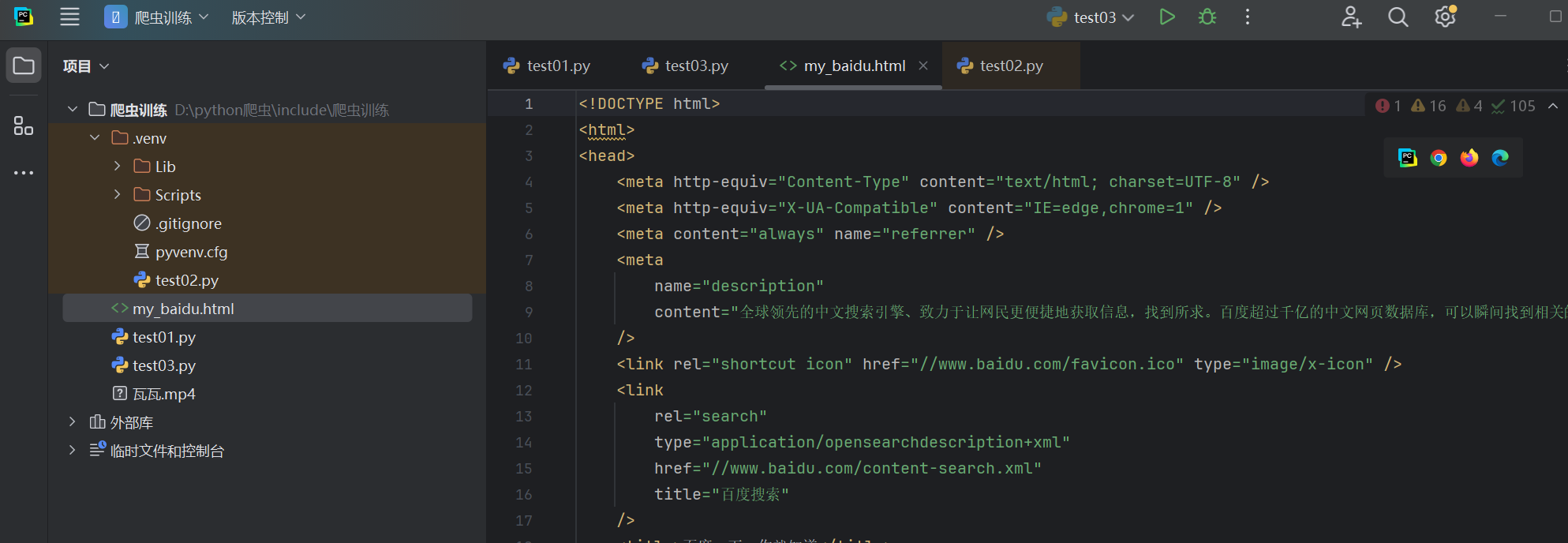Click the warning indicator showing 16
Screen dimensions: 1568x543
pyautogui.click(x=1428, y=106)
